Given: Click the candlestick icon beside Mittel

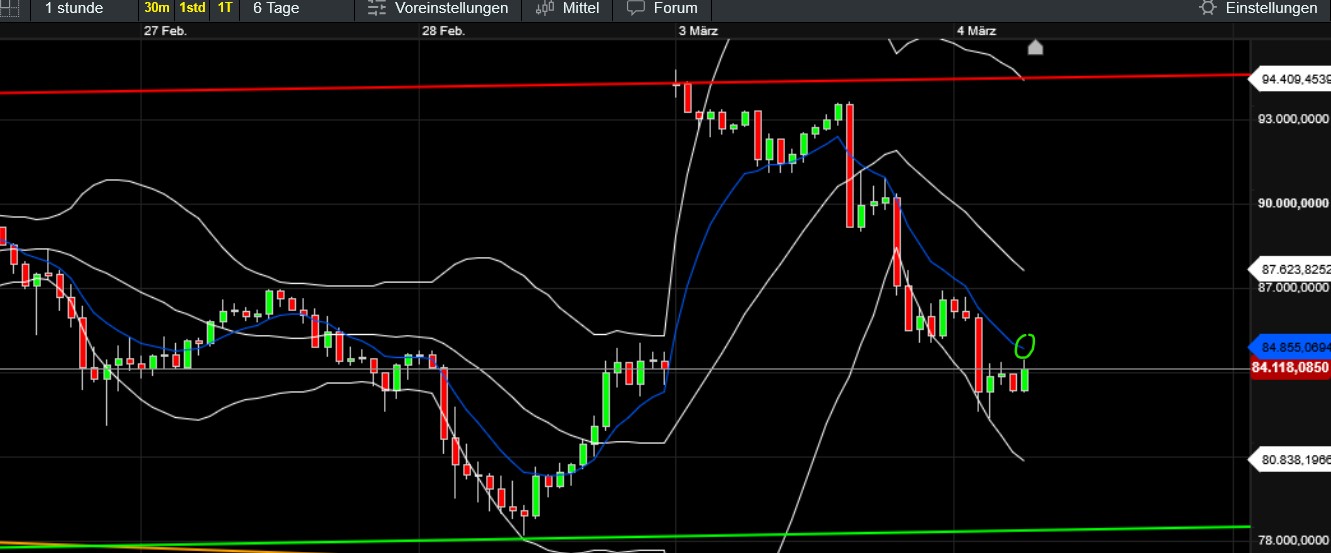Looking at the screenshot, I should [x=545, y=8].
